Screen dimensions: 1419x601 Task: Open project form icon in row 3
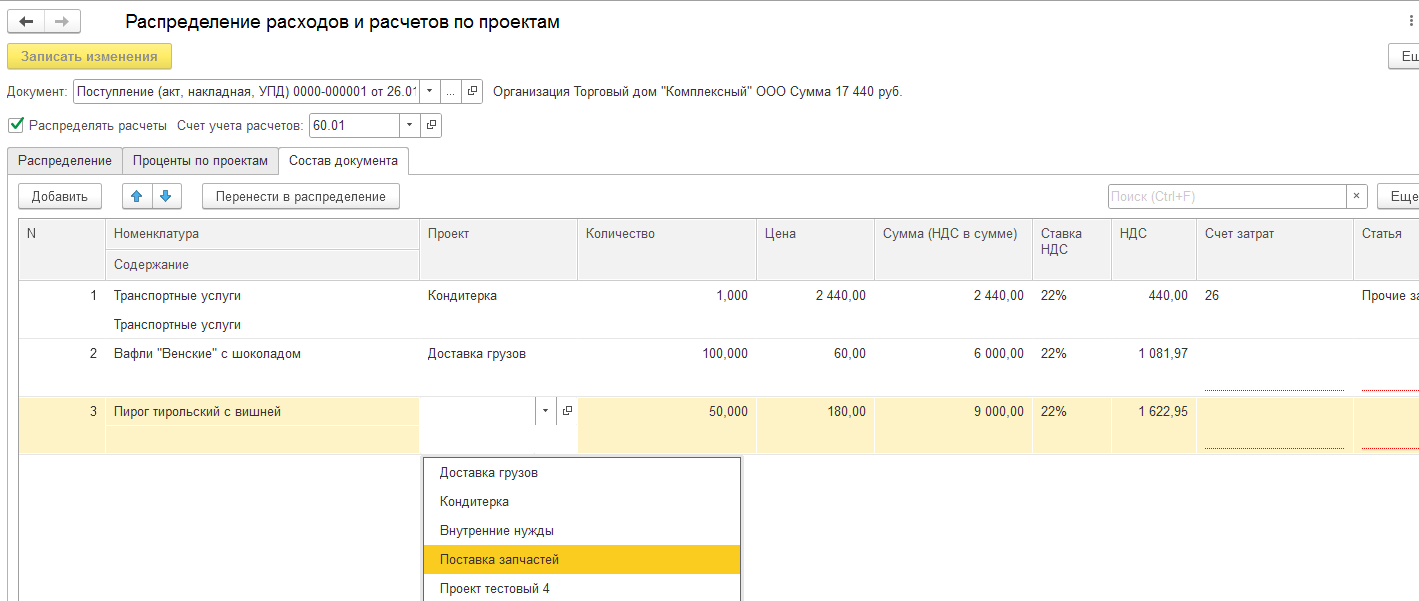567,411
